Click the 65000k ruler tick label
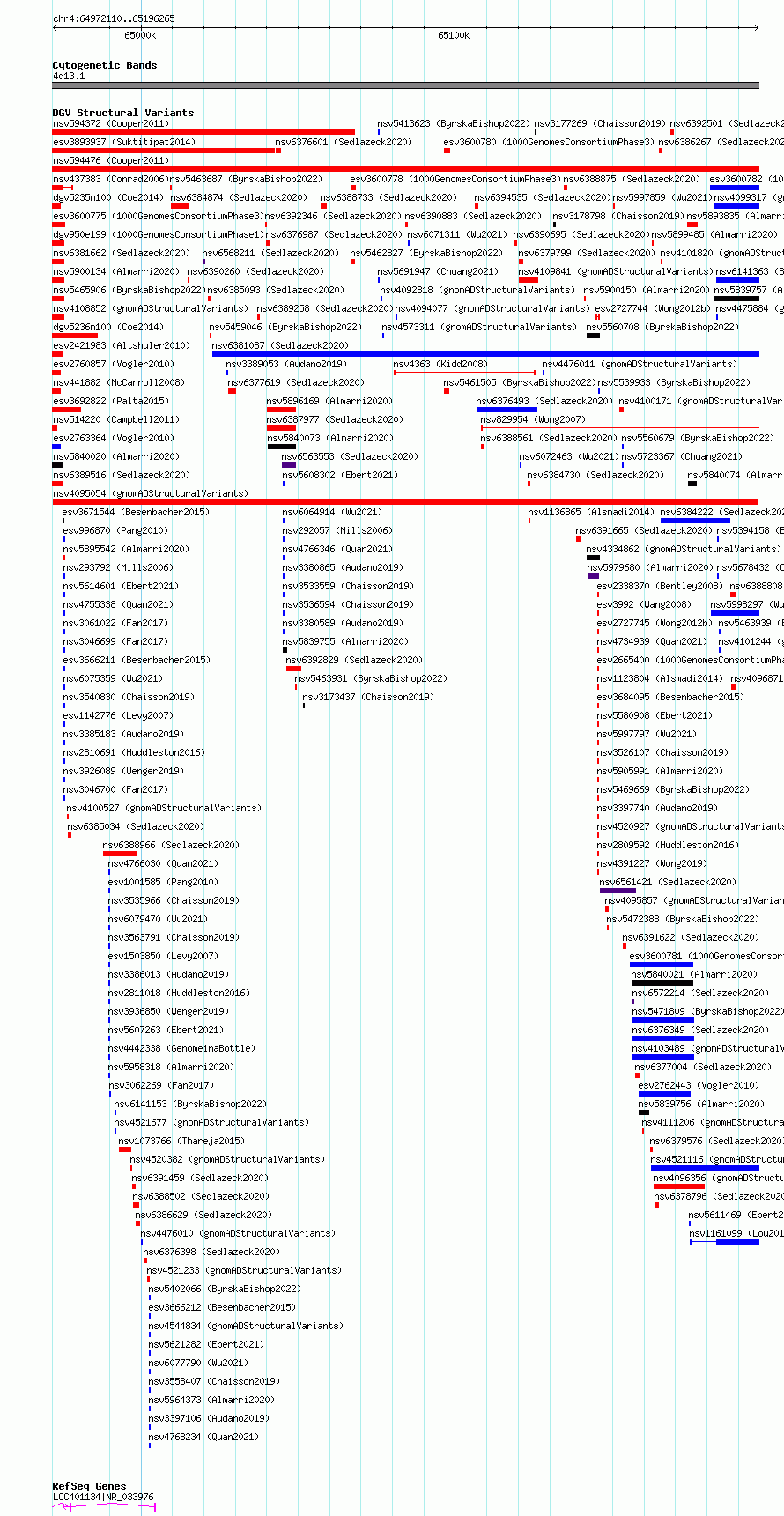 point(140,35)
